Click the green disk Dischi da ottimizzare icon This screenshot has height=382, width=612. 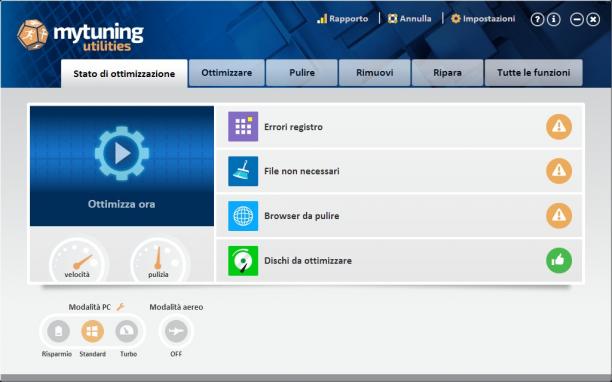tap(243, 261)
